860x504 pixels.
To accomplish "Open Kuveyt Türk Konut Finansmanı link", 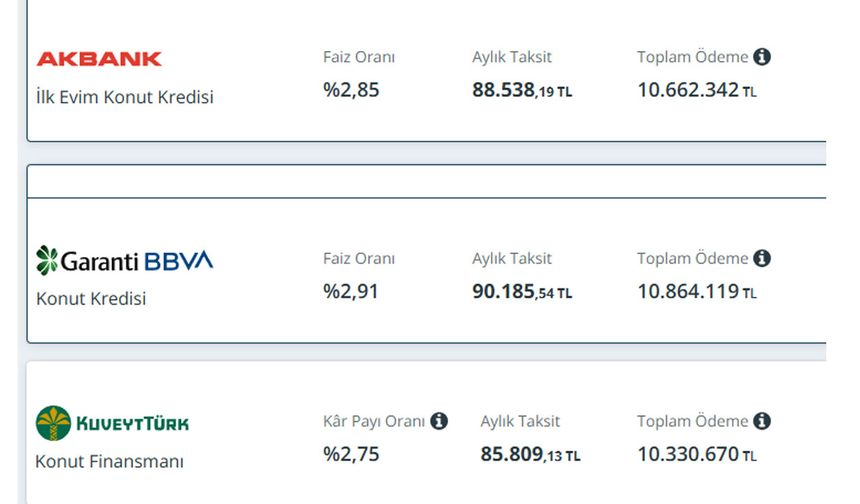I will (x=109, y=462).
